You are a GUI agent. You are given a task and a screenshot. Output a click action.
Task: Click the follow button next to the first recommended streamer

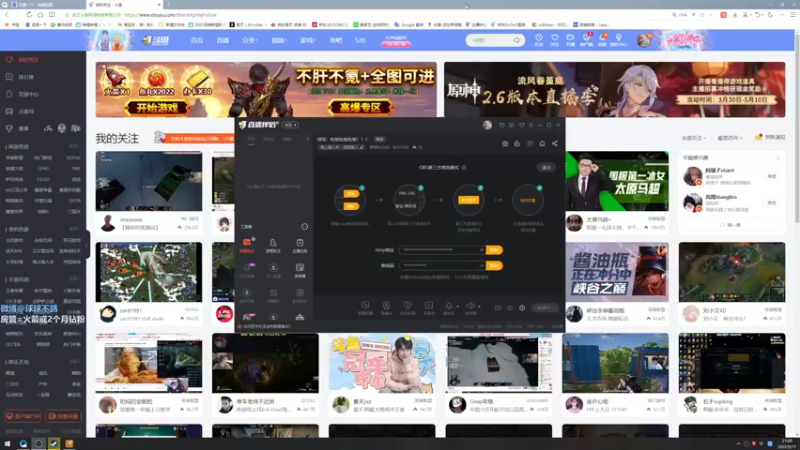(771, 176)
